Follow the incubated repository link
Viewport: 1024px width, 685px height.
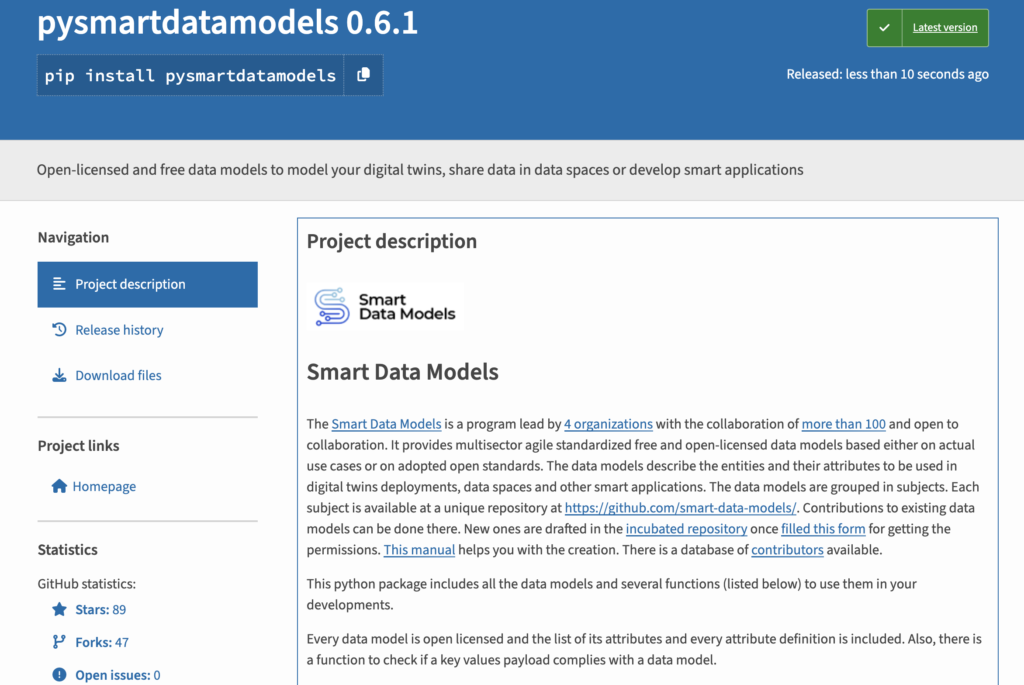[x=686, y=528]
